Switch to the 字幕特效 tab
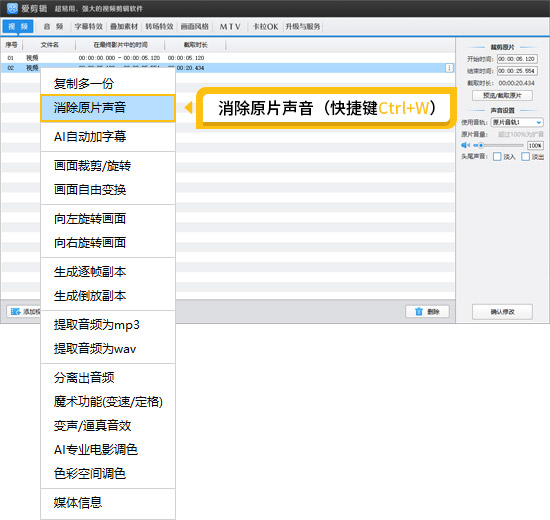Screen dimensions: 550x520 (89, 27)
